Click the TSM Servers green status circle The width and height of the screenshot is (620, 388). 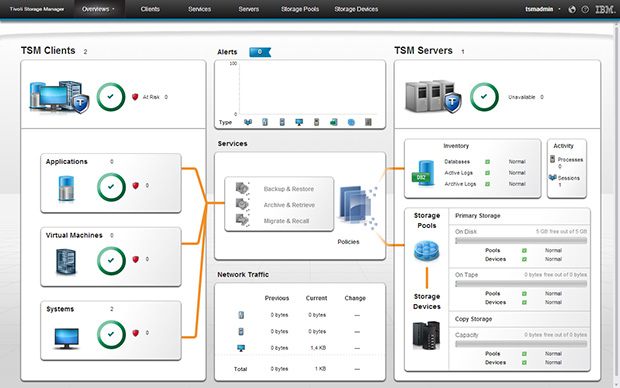tap(484, 97)
